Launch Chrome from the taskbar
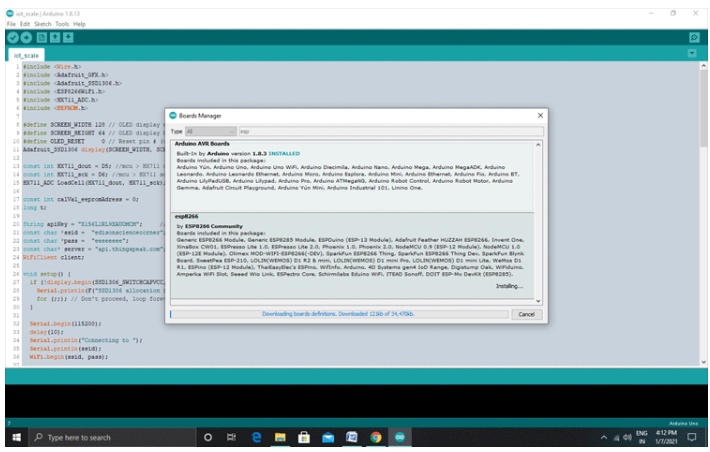Image resolution: width=710 pixels, height=452 pixels. [376, 438]
